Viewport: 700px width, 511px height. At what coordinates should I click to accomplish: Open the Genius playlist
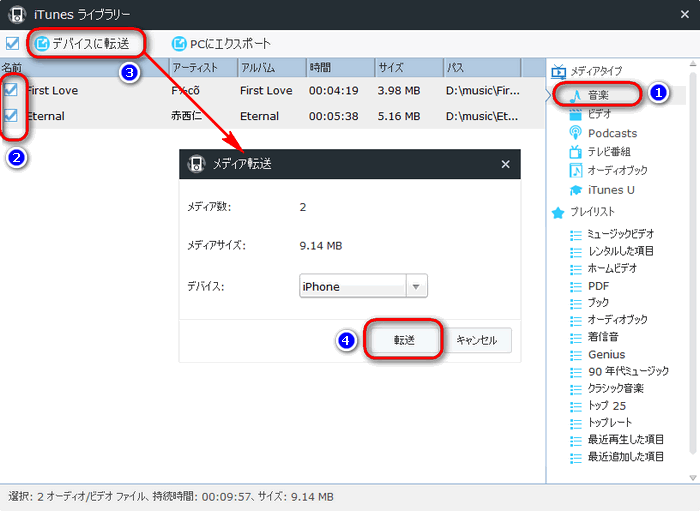(606, 355)
